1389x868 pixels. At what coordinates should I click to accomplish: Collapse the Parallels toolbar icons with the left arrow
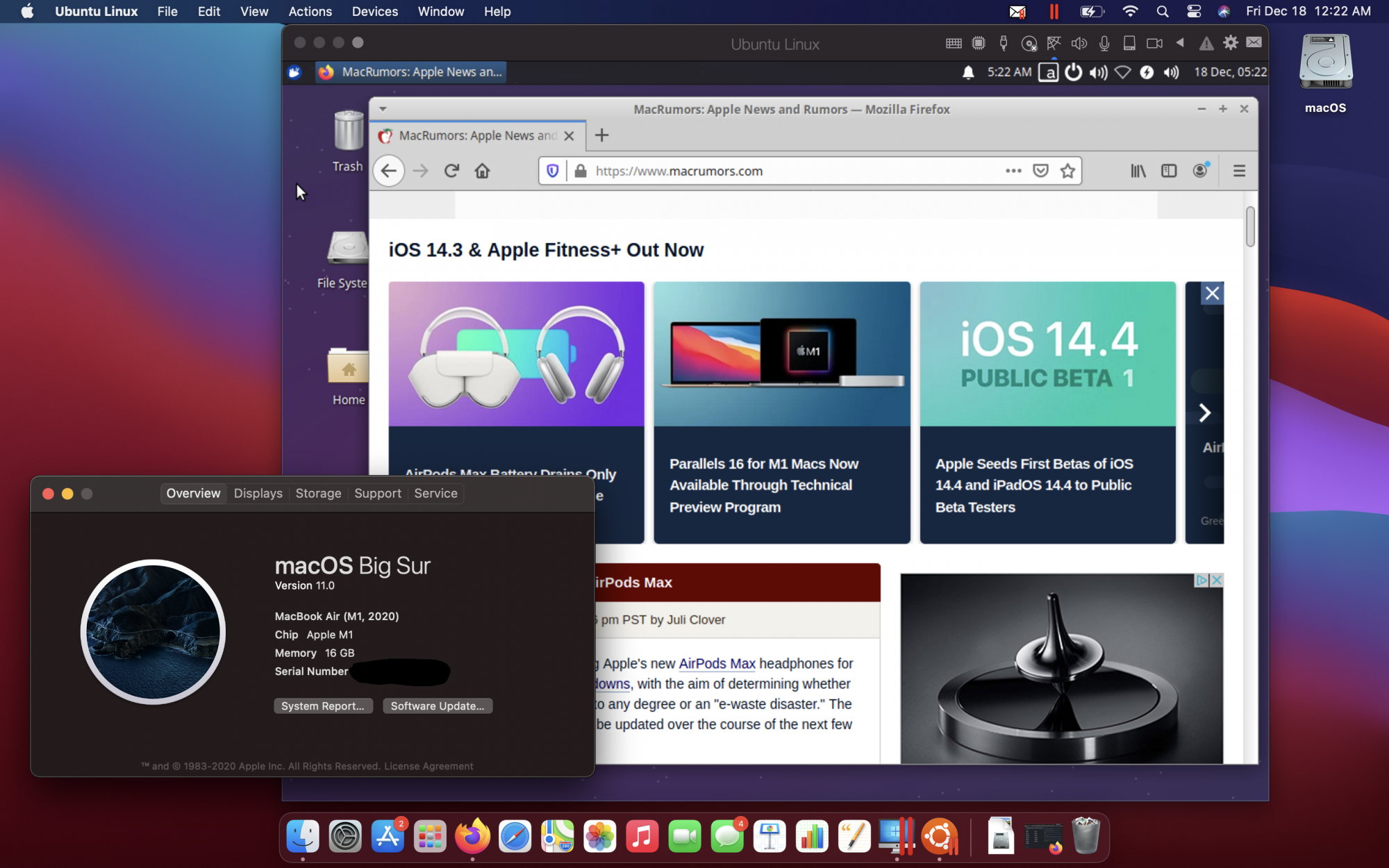pos(1180,43)
